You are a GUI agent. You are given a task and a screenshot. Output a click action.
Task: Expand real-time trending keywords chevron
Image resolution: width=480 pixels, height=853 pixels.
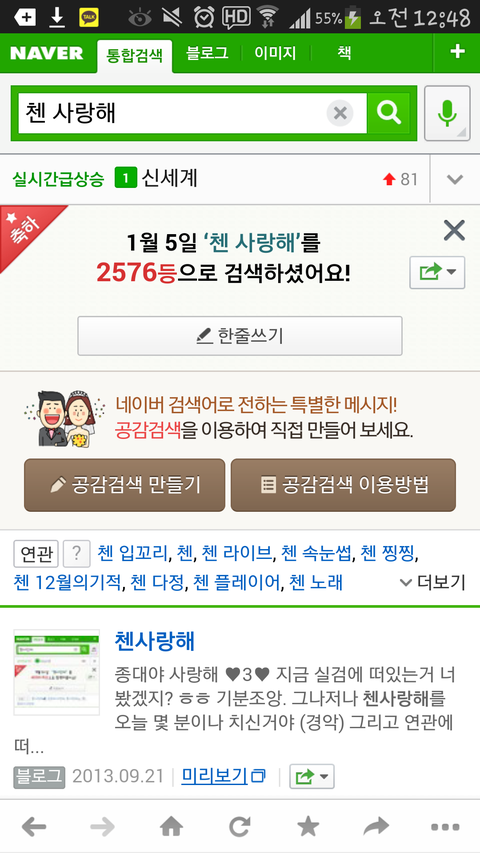tap(454, 179)
